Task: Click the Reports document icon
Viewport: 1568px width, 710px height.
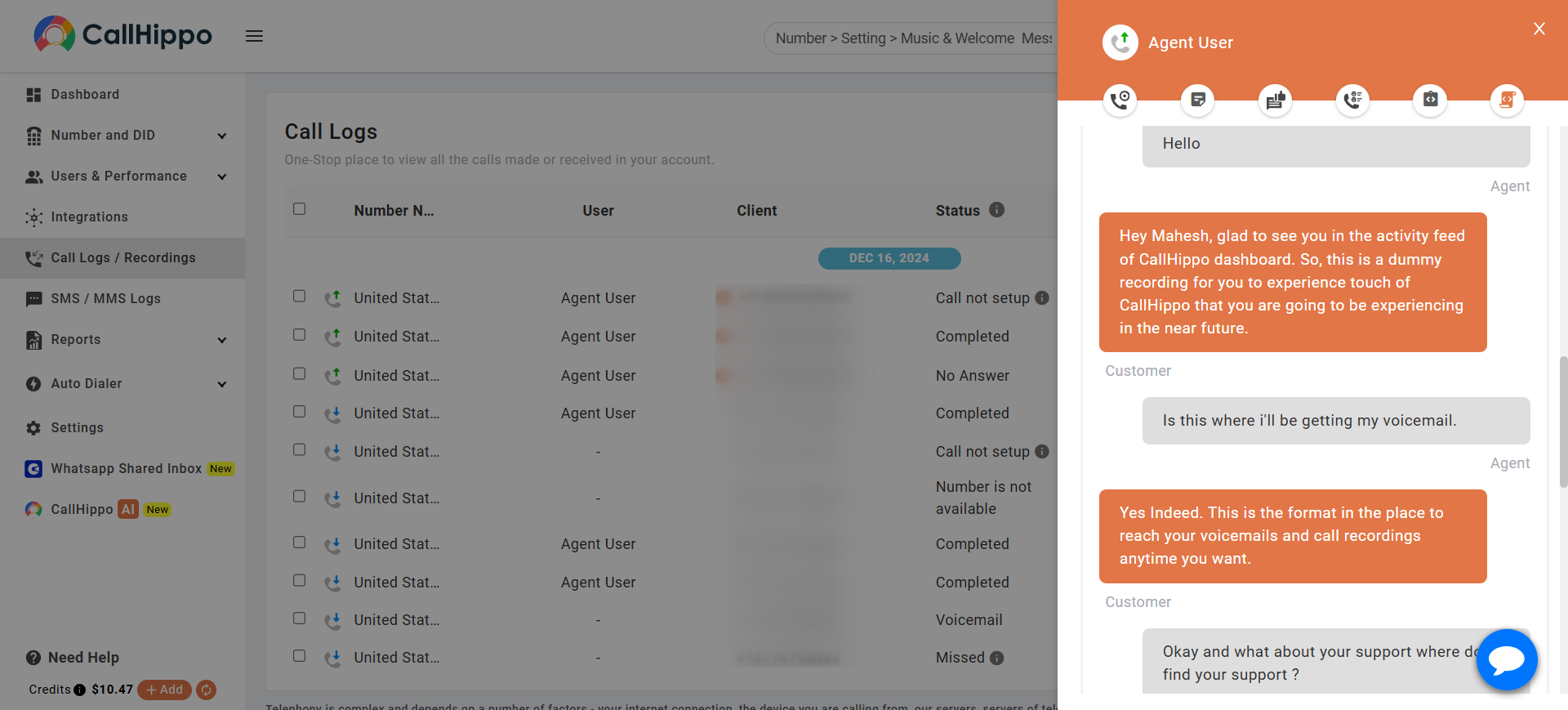Action: point(33,340)
